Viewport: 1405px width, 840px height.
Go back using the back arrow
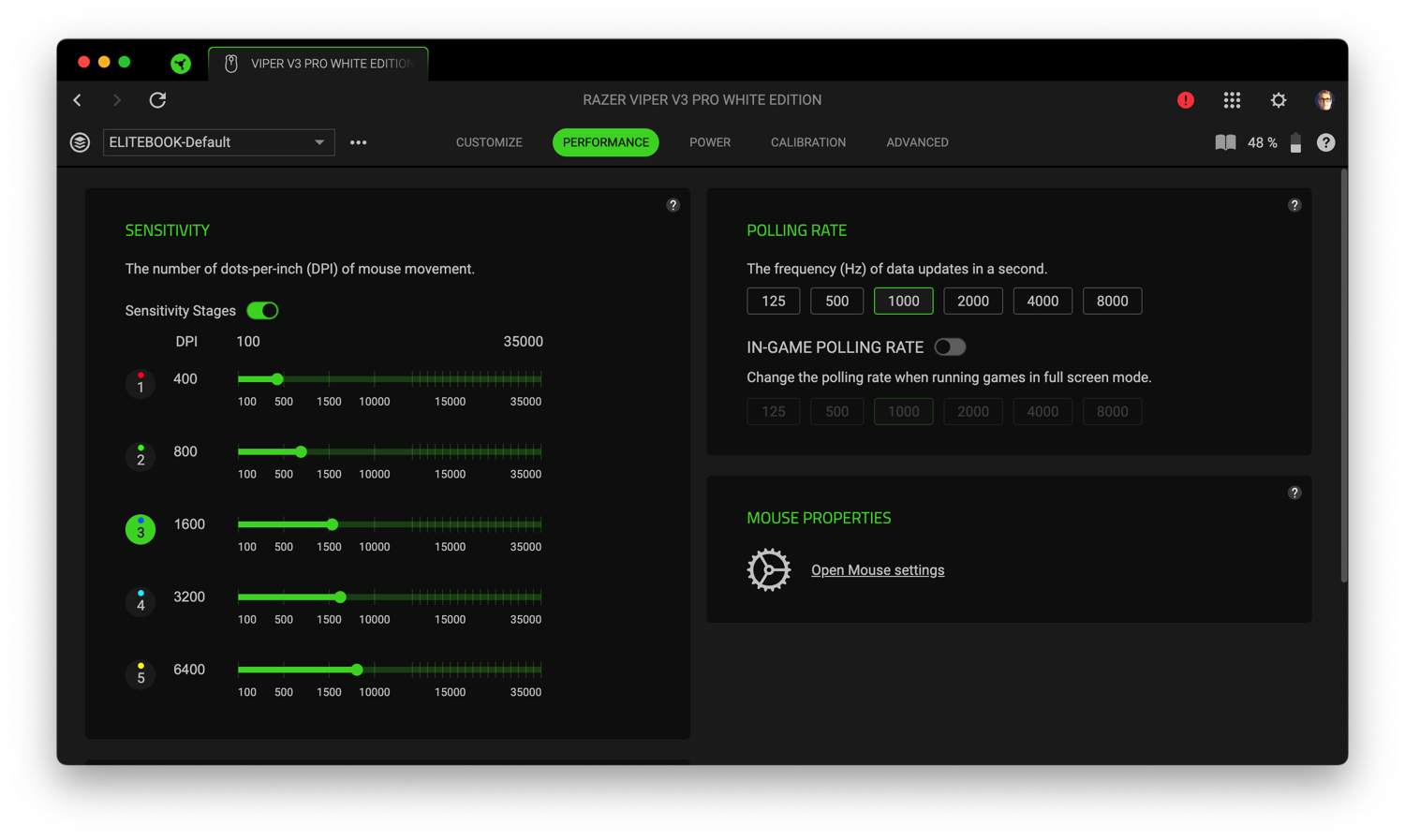click(x=78, y=100)
